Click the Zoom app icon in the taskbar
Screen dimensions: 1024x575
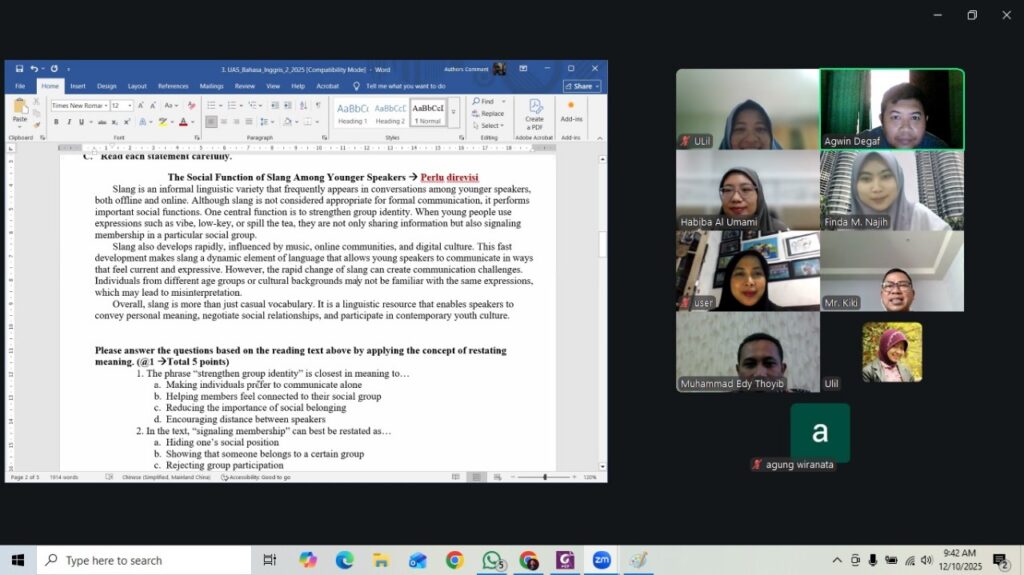pos(601,560)
